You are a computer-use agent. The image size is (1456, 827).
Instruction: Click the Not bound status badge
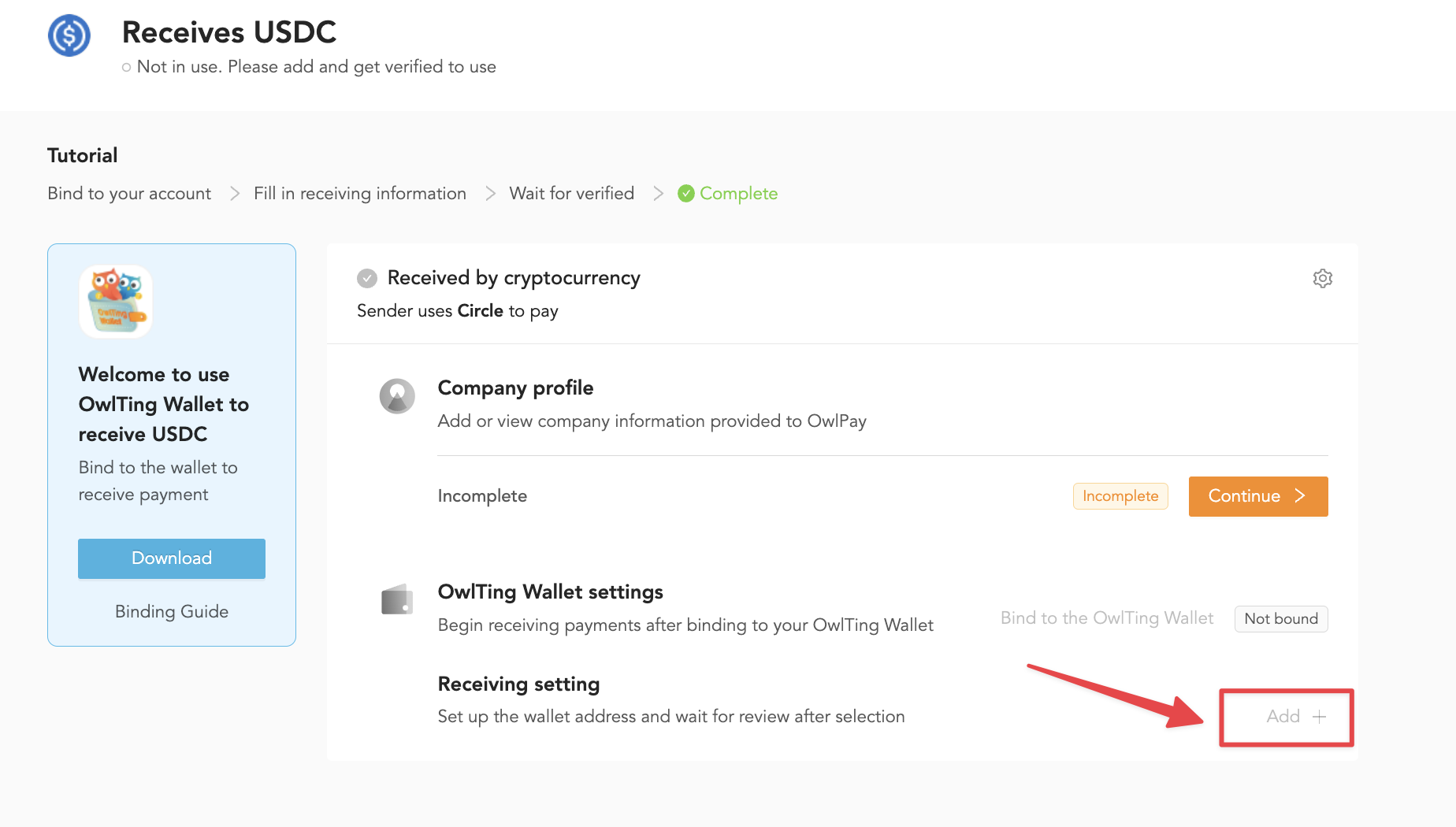[1281, 619]
